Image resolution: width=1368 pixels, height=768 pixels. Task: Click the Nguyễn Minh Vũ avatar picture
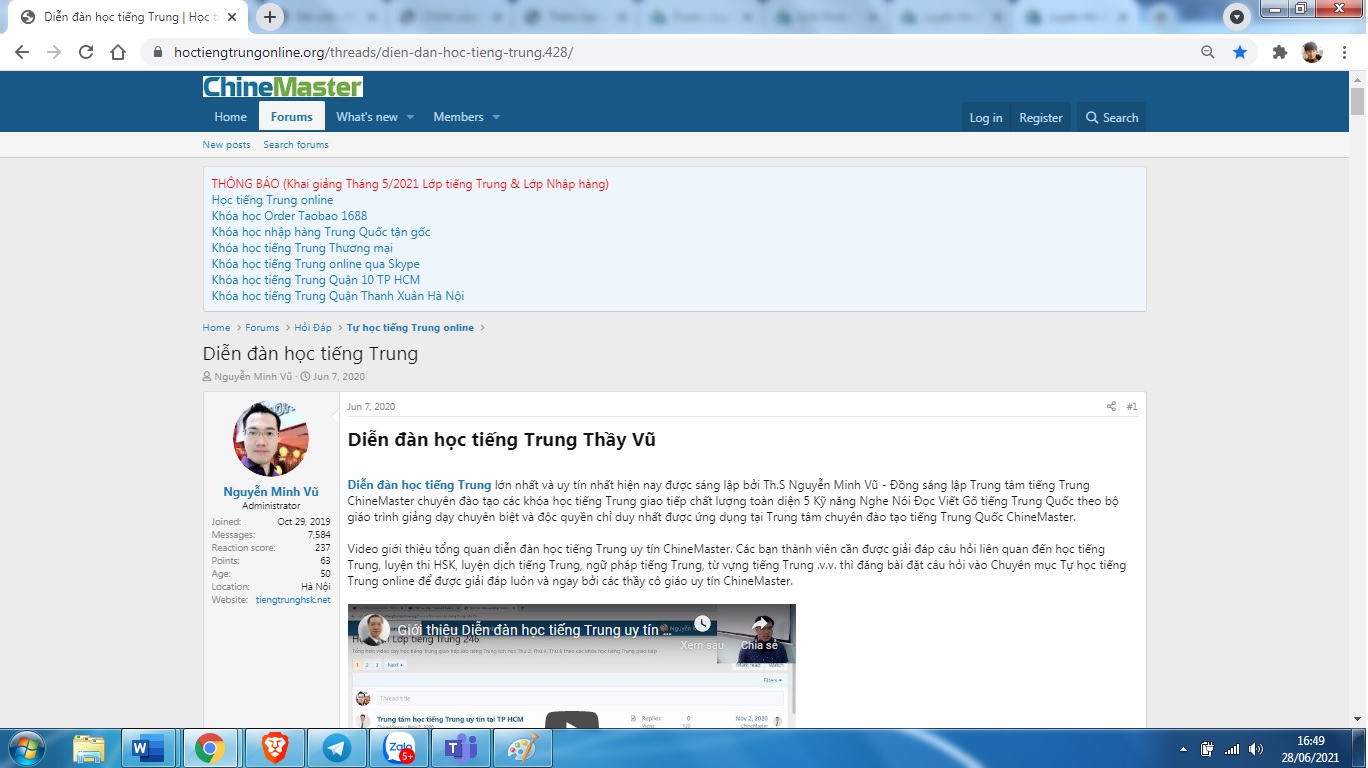pos(271,439)
